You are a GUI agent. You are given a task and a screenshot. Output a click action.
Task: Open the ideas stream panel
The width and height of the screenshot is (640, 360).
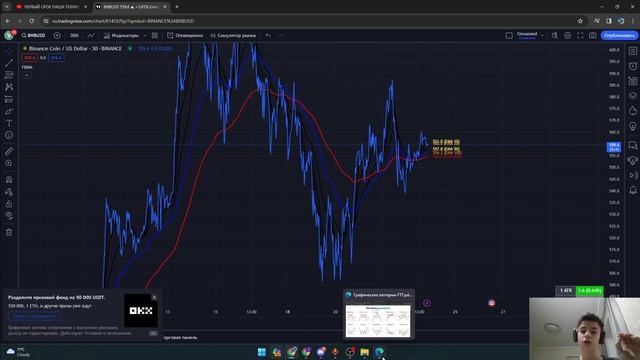pyautogui.click(x=633, y=160)
